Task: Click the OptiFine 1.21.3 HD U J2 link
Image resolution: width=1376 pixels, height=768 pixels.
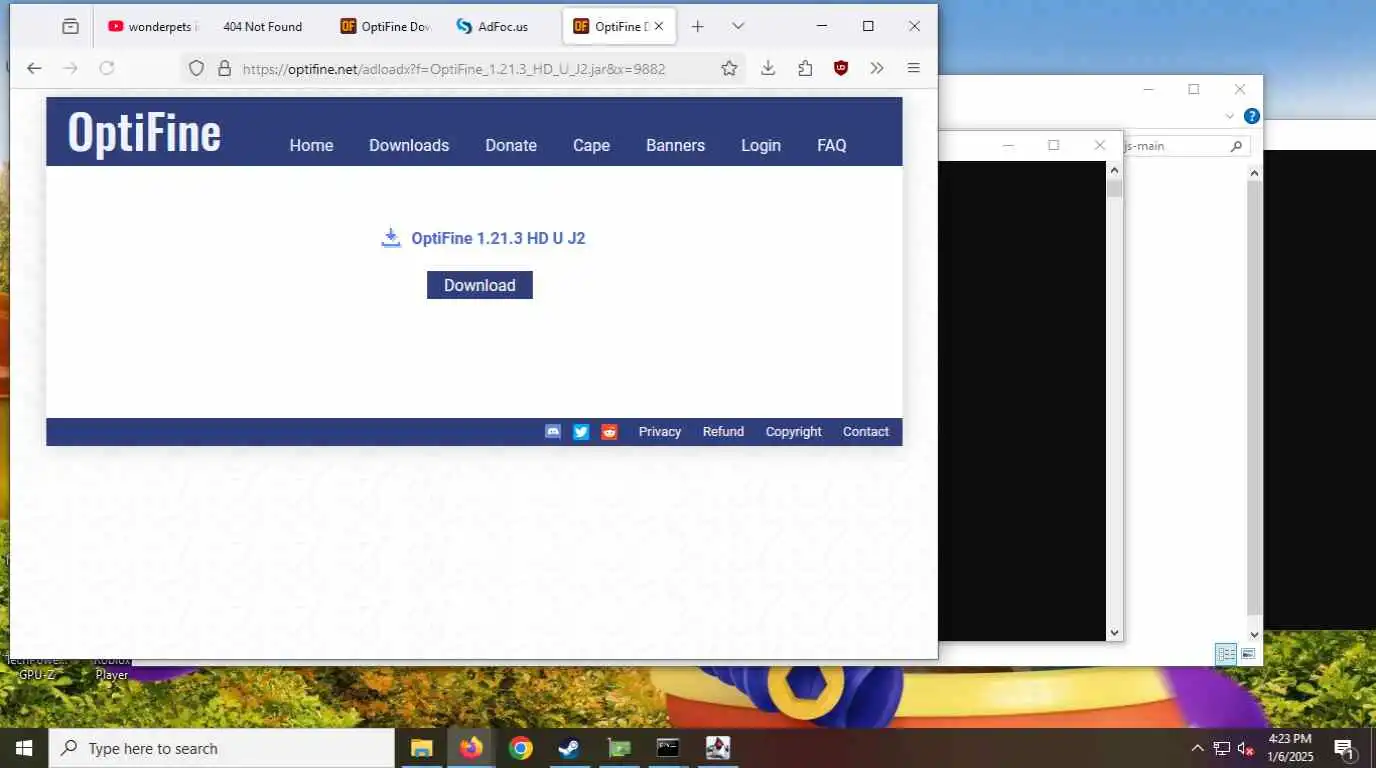Action: [x=498, y=238]
